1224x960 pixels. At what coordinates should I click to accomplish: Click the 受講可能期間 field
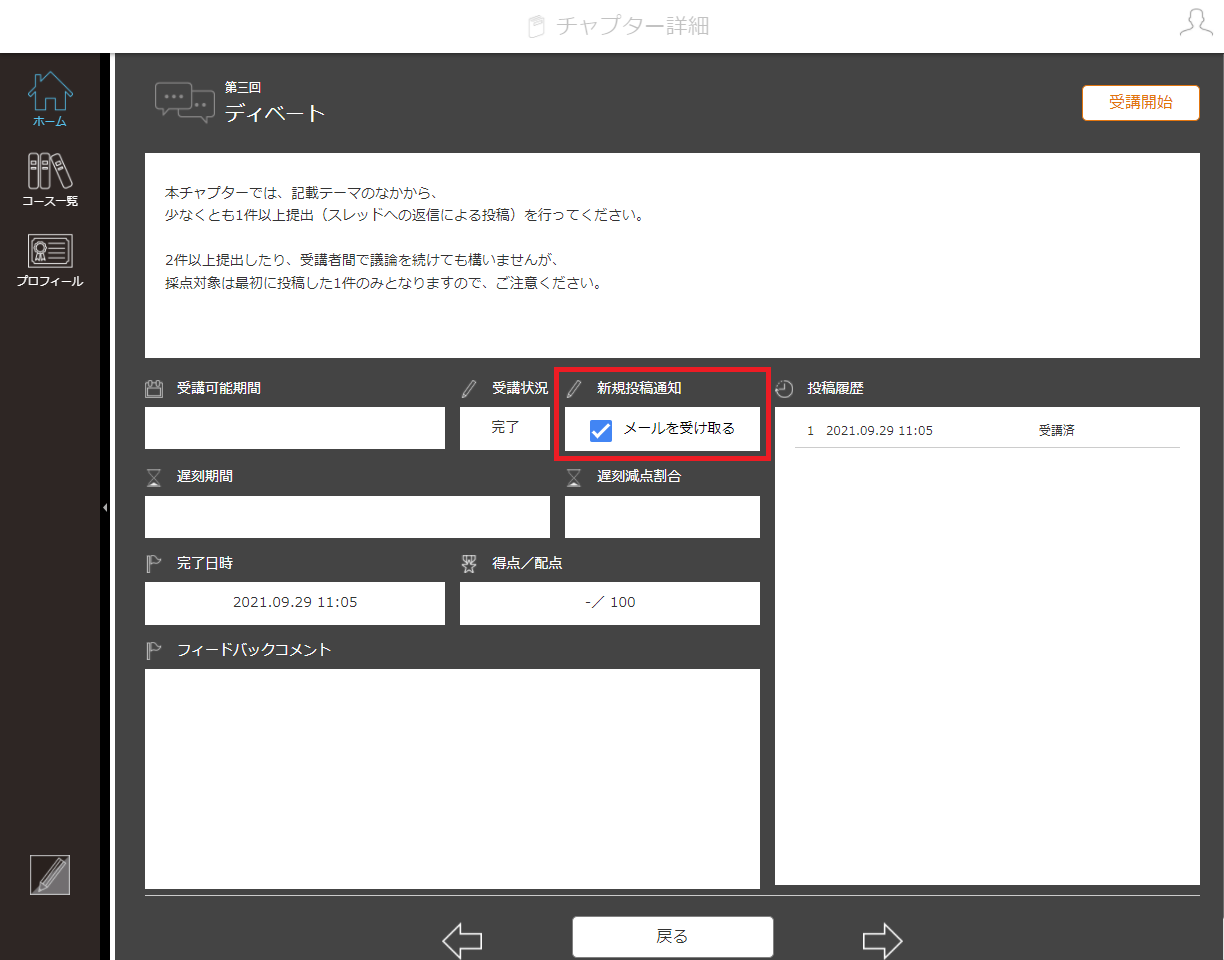point(295,428)
